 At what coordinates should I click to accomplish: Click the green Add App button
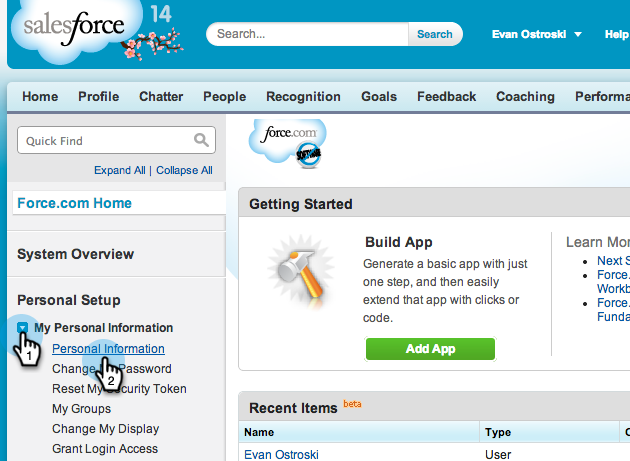(x=430, y=348)
